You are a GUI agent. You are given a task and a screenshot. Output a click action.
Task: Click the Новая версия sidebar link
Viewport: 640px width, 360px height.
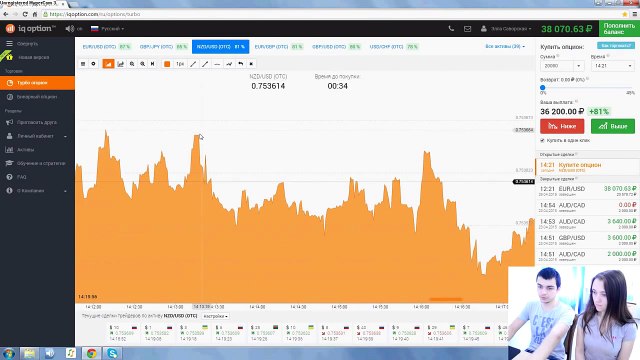(33, 57)
